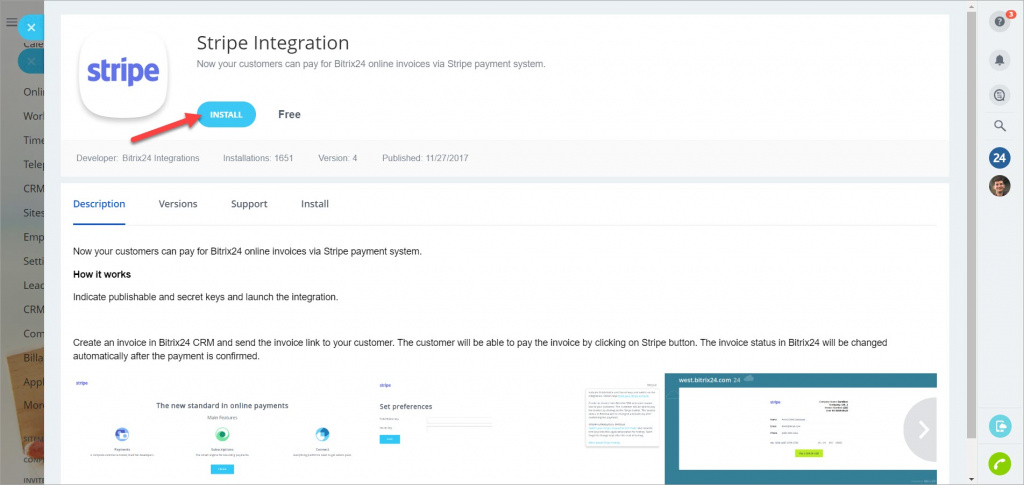The image size is (1024, 485).
Task: Switch to the Versions tab
Action: 178,204
